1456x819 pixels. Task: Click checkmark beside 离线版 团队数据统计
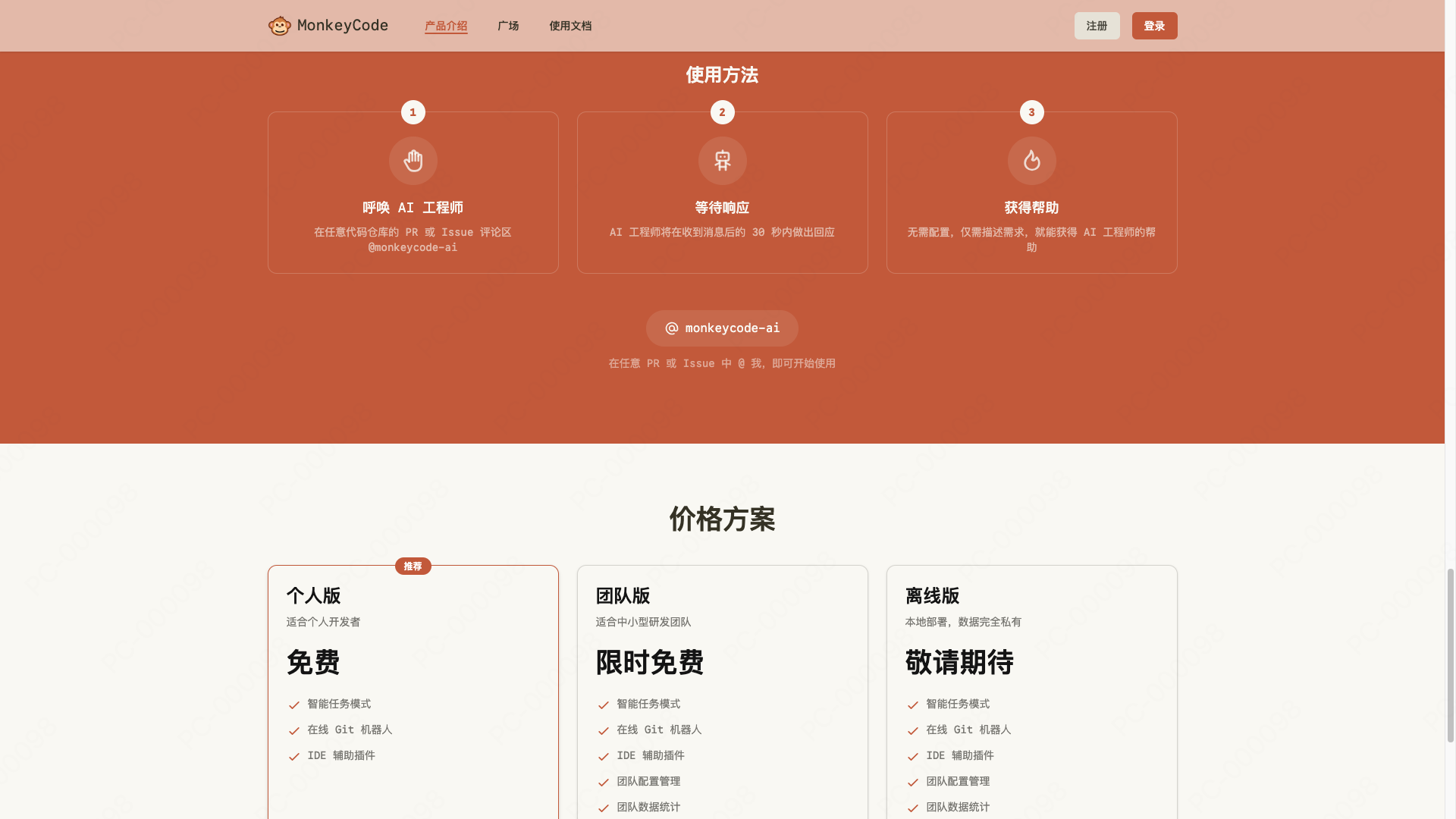click(x=913, y=808)
